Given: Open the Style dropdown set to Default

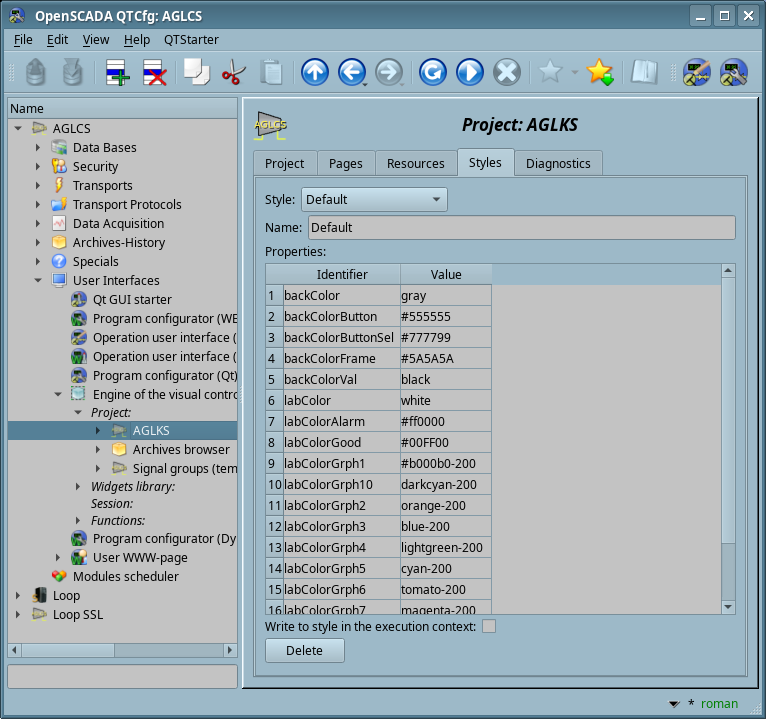Looking at the screenshot, I should pos(374,200).
